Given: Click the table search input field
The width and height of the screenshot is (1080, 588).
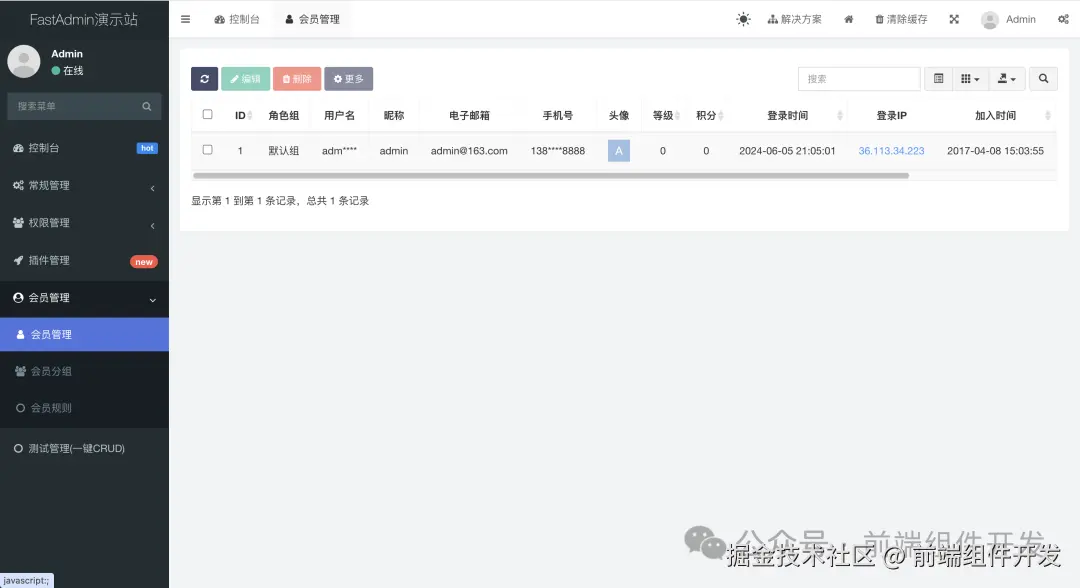Looking at the screenshot, I should point(859,78).
